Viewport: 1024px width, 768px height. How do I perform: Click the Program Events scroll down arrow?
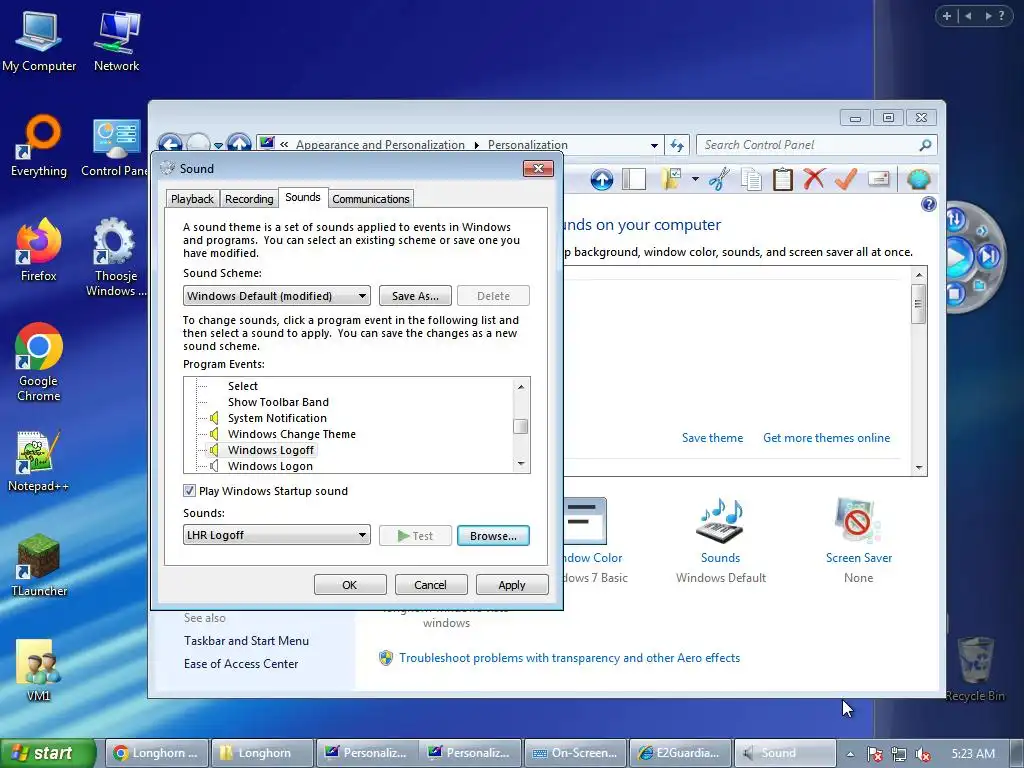coord(520,464)
